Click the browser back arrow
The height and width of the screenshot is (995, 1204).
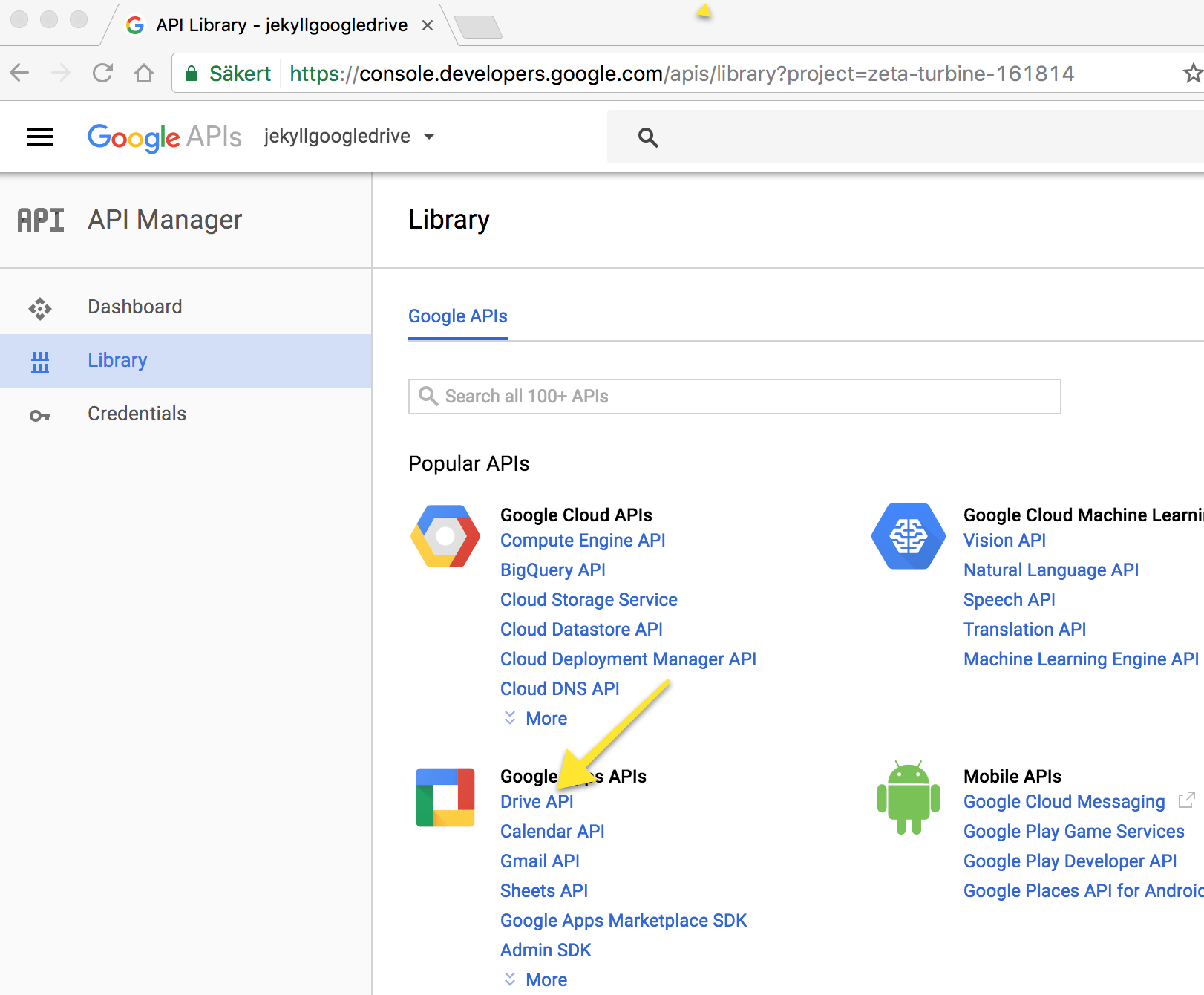(x=20, y=73)
